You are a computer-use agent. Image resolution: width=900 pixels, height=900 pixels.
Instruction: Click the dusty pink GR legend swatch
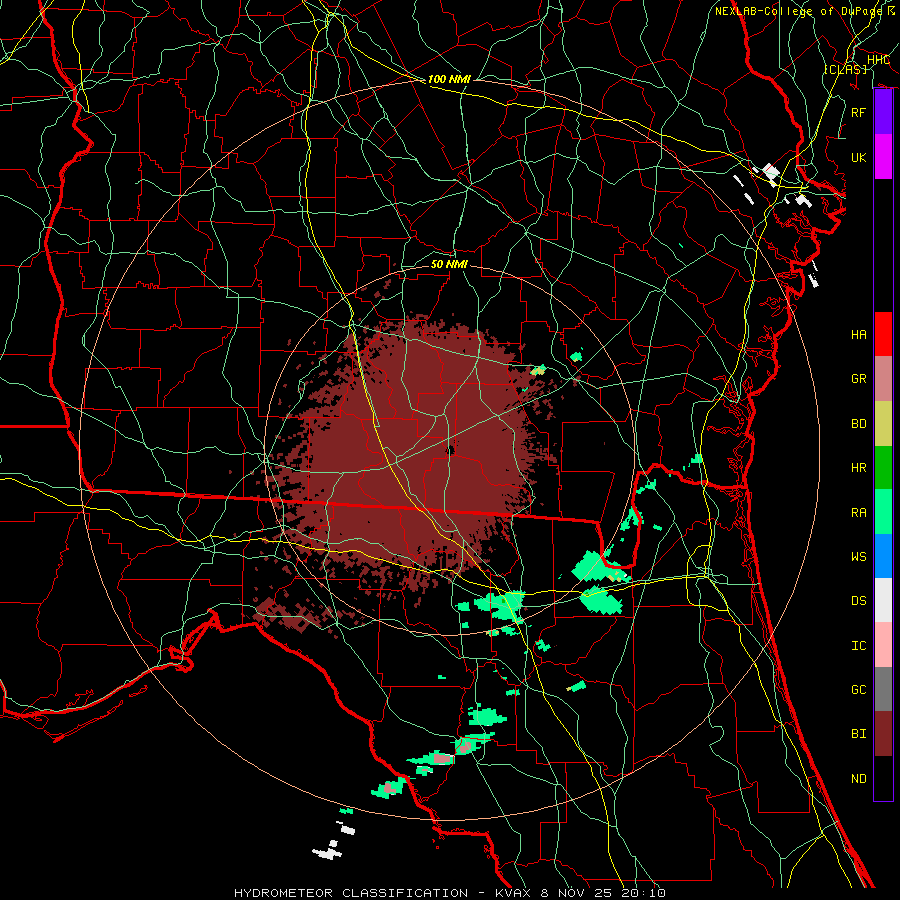click(883, 379)
